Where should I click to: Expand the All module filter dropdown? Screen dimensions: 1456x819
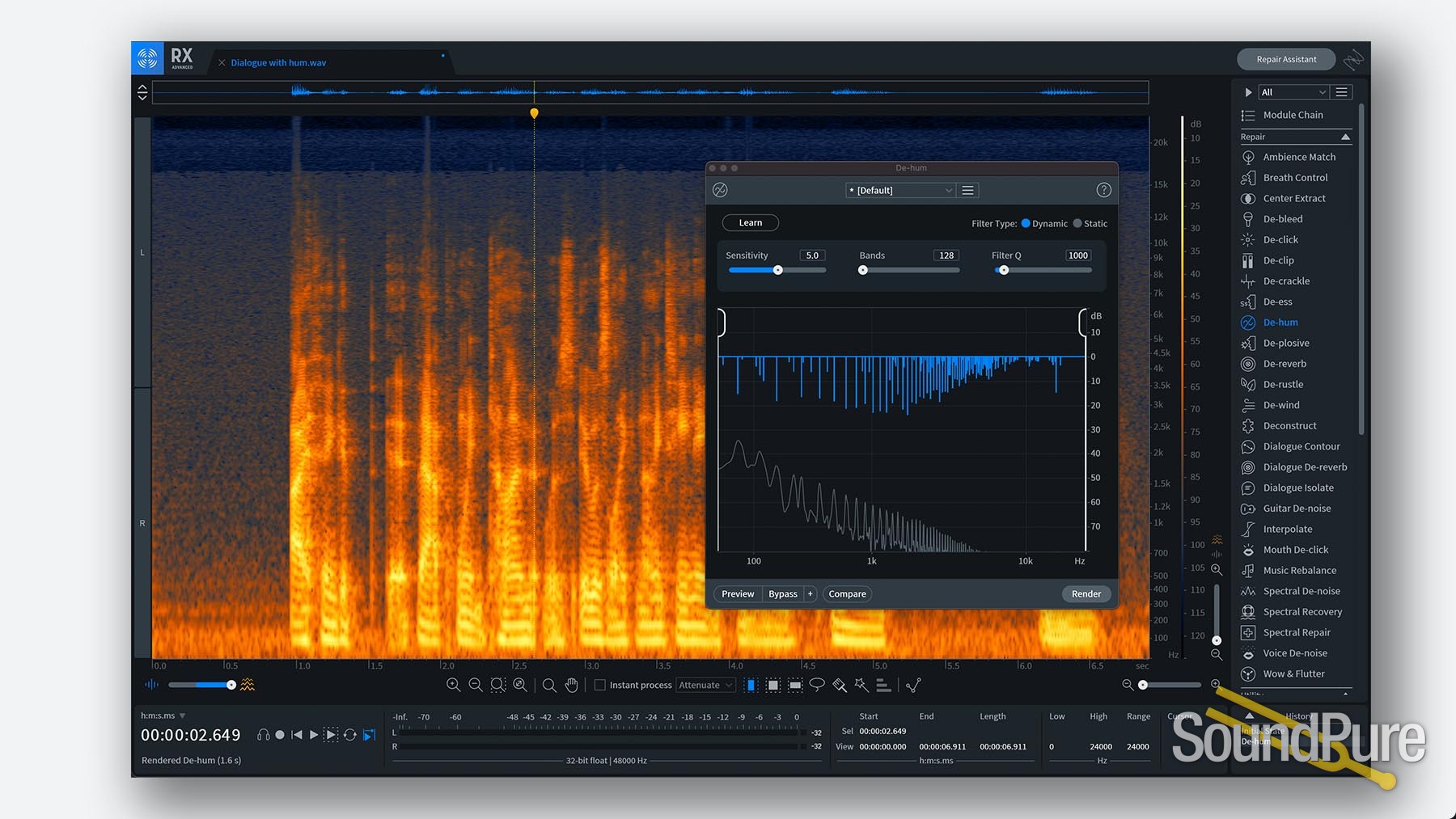[x=1293, y=92]
